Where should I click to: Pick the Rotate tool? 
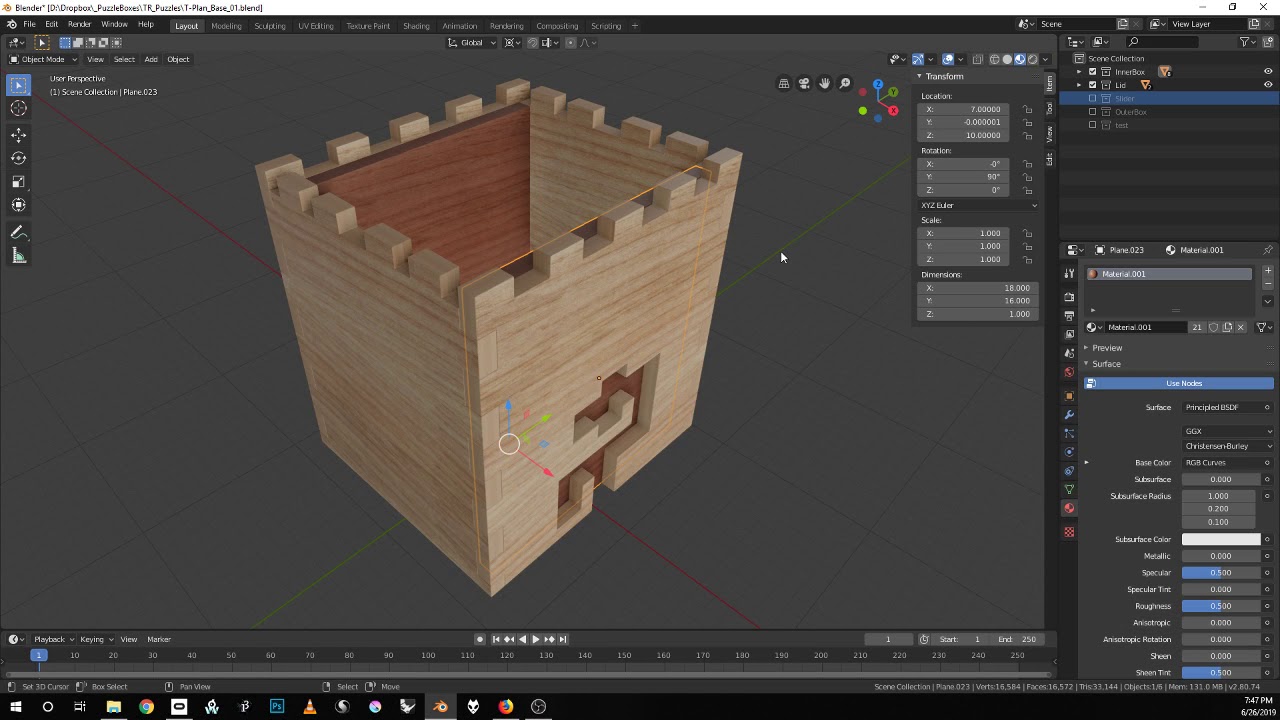click(x=18, y=158)
